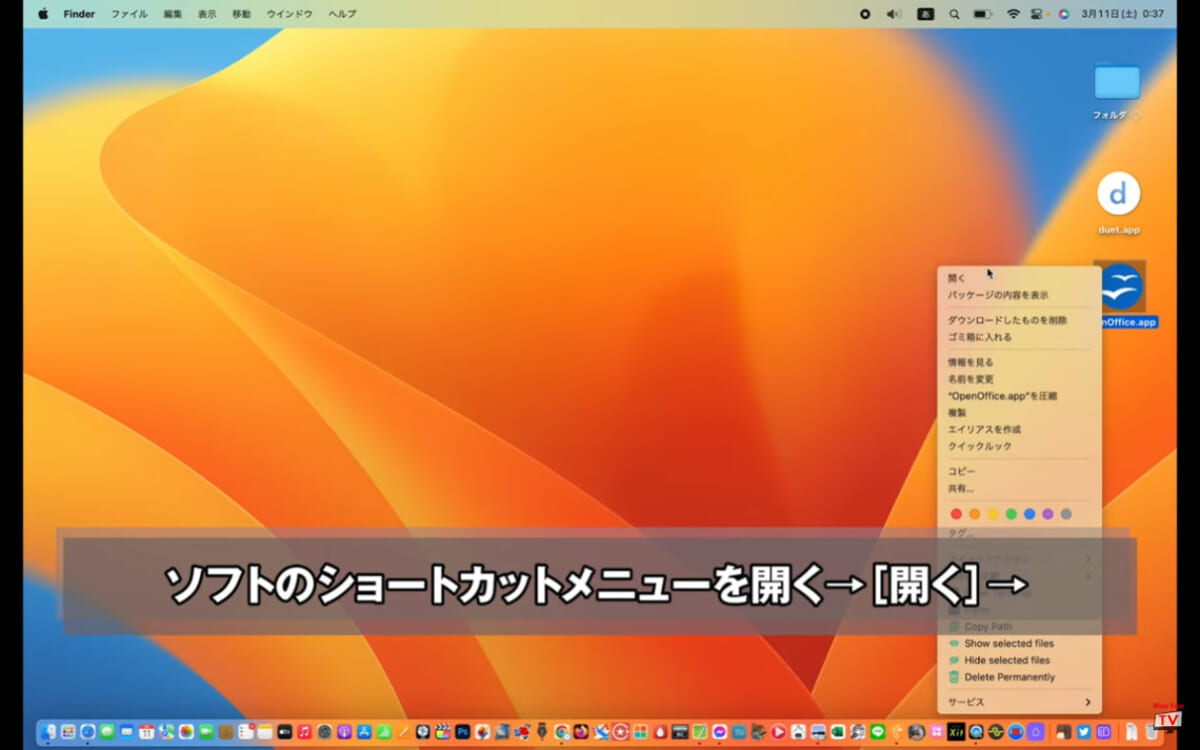The image size is (1200, 750).
Task: Apply the gray tag color
Action: tap(1066, 514)
